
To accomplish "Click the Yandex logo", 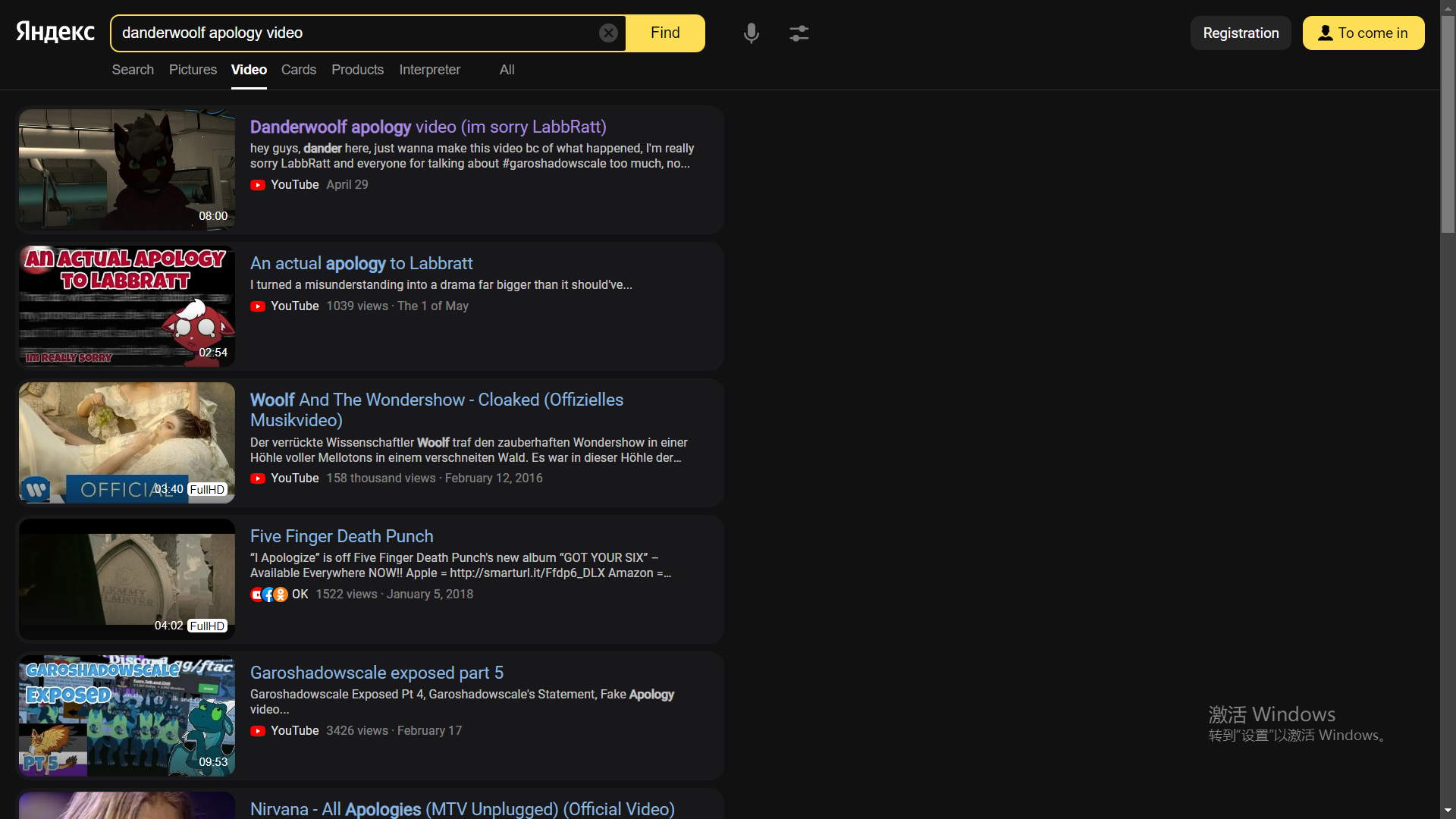I will pos(55,32).
